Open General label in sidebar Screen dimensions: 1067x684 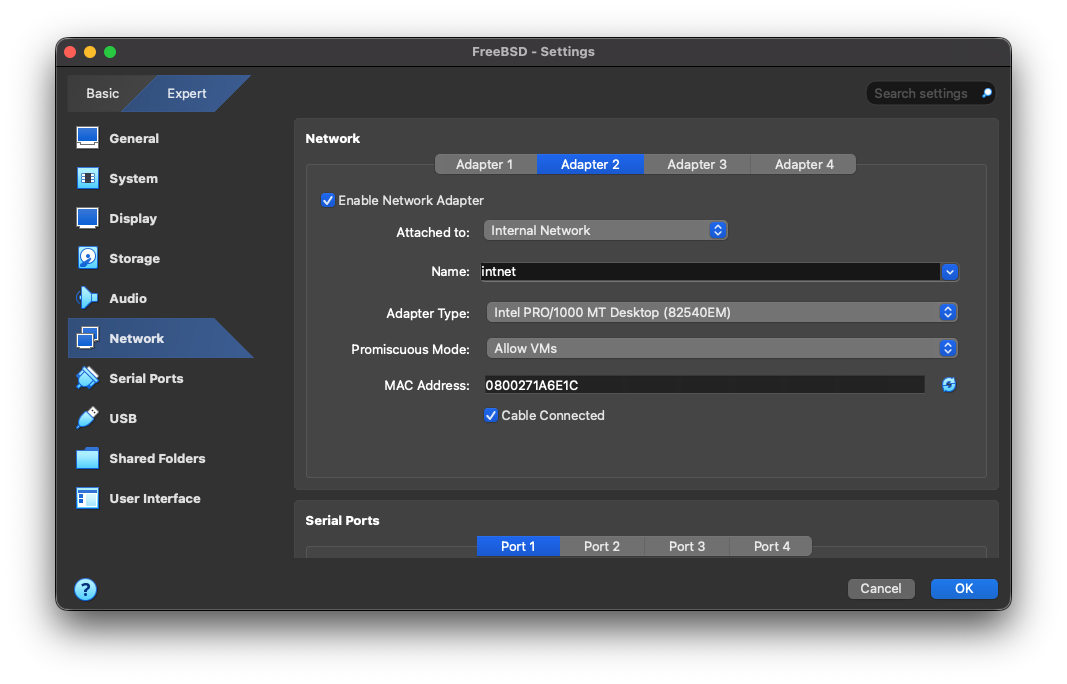pos(134,138)
